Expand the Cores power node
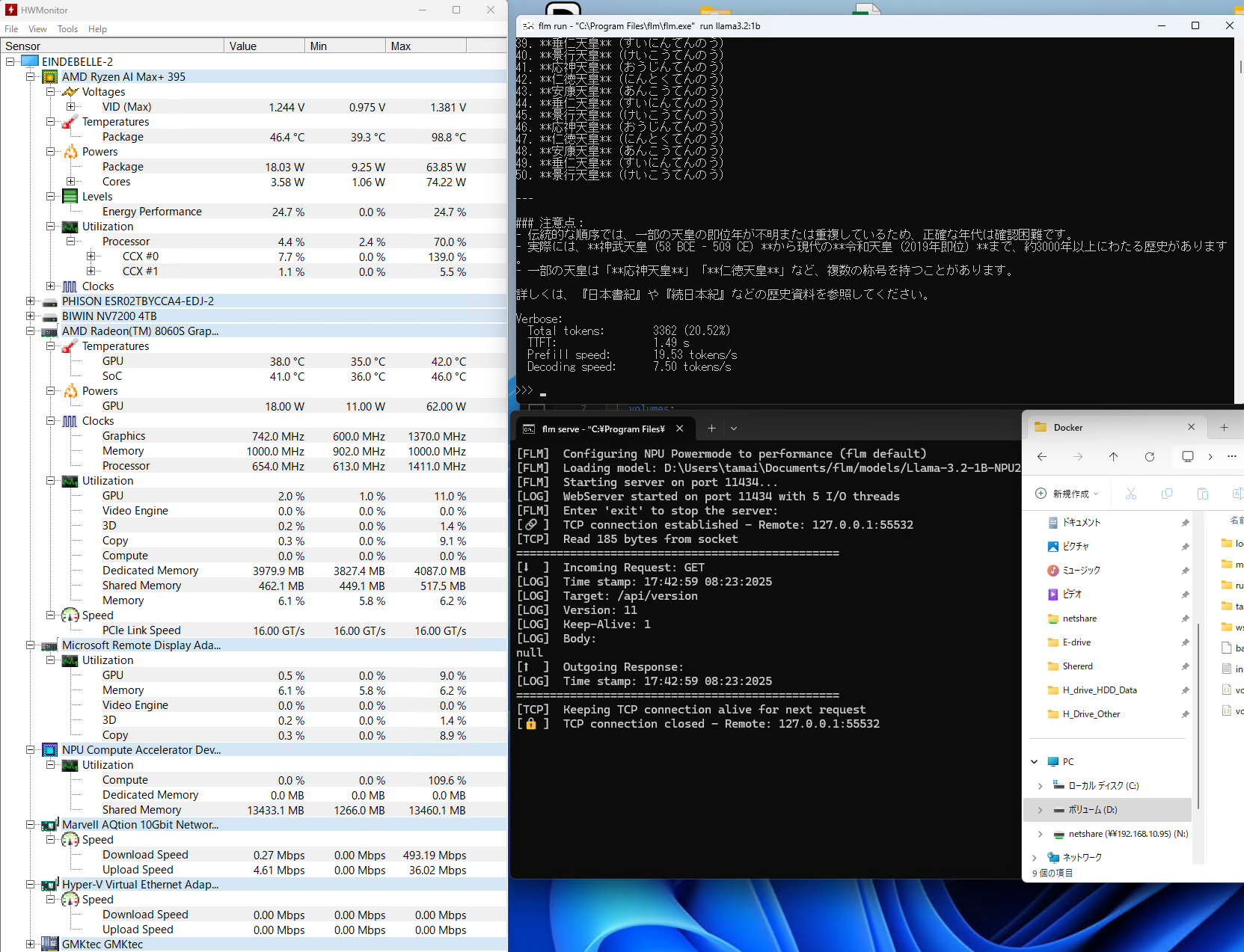1244x952 pixels. [70, 181]
